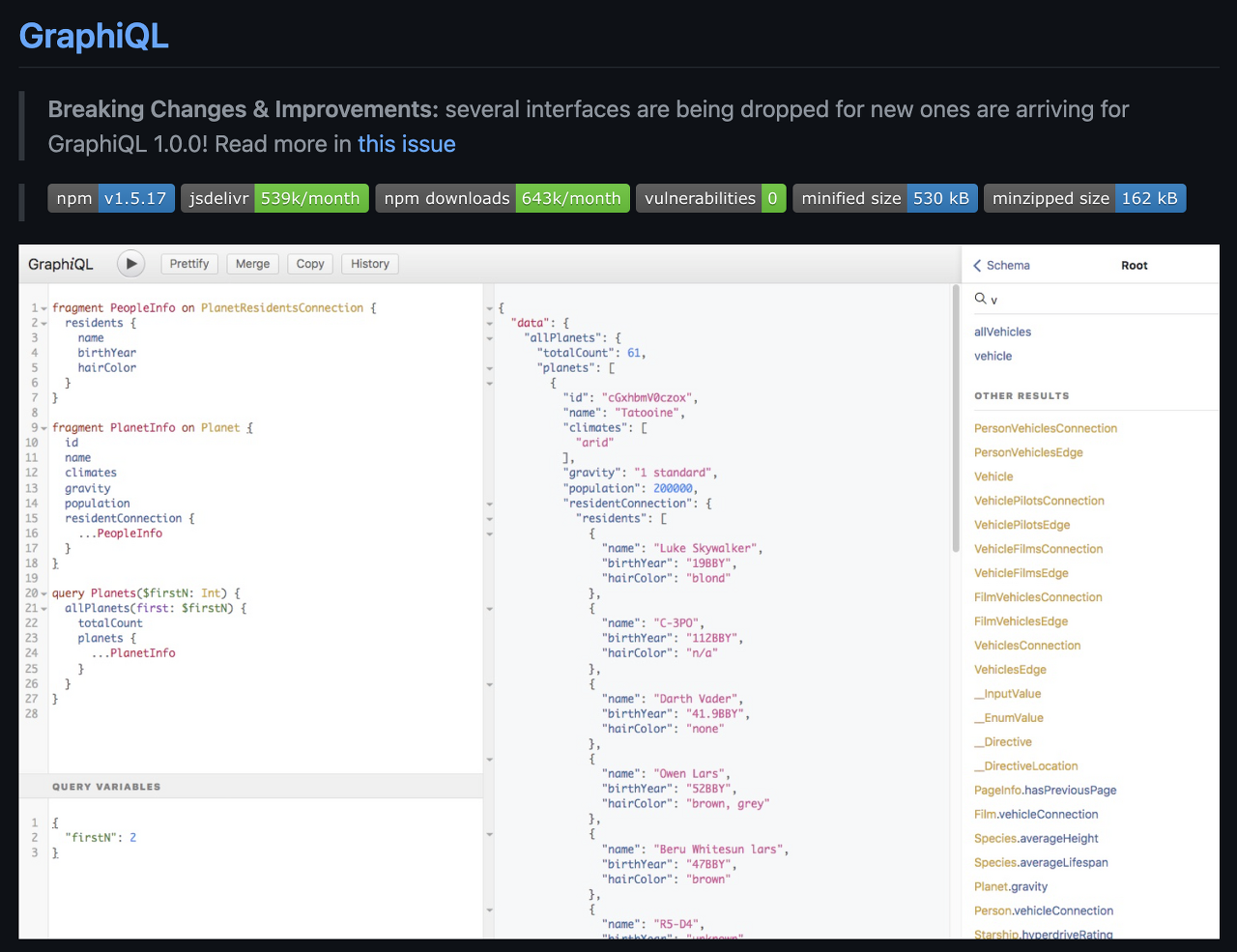1237x952 pixels.
Task: Click '...PlanetInfo' spread on line 24
Action: [x=133, y=653]
